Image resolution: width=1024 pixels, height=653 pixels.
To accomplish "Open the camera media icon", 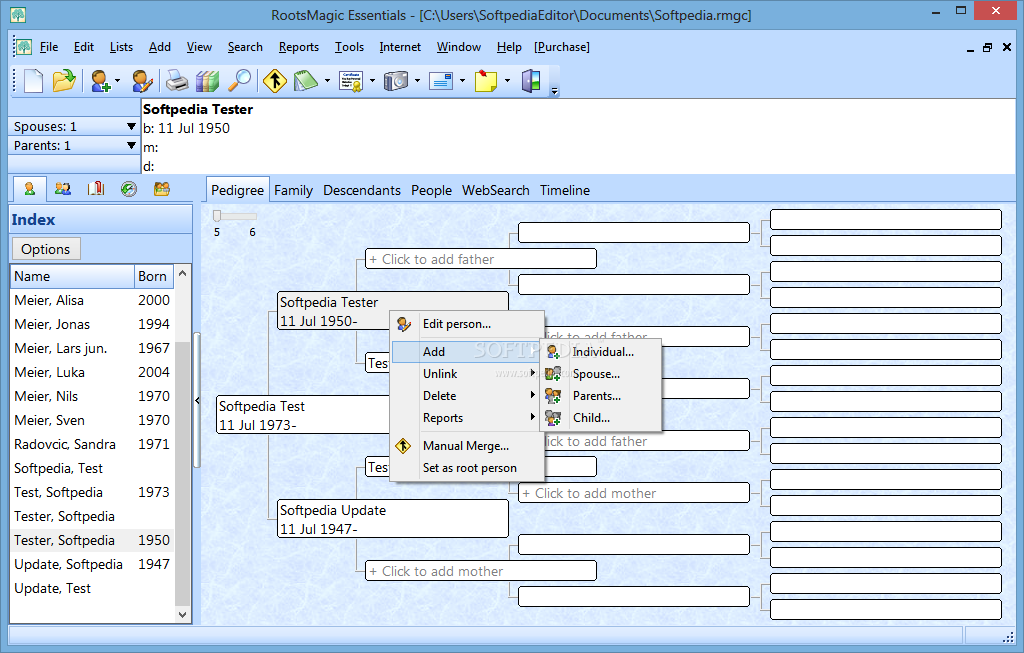I will point(396,81).
